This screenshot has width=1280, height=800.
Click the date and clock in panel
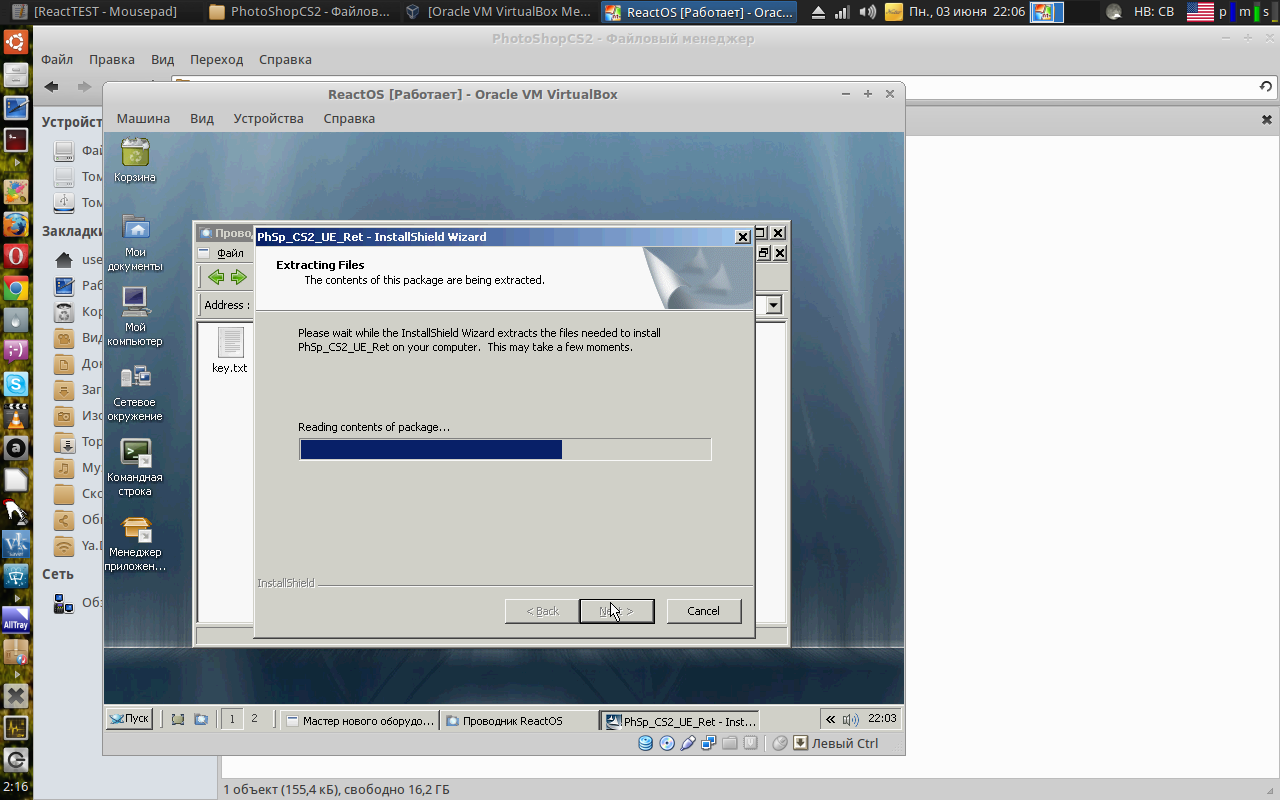click(x=967, y=12)
